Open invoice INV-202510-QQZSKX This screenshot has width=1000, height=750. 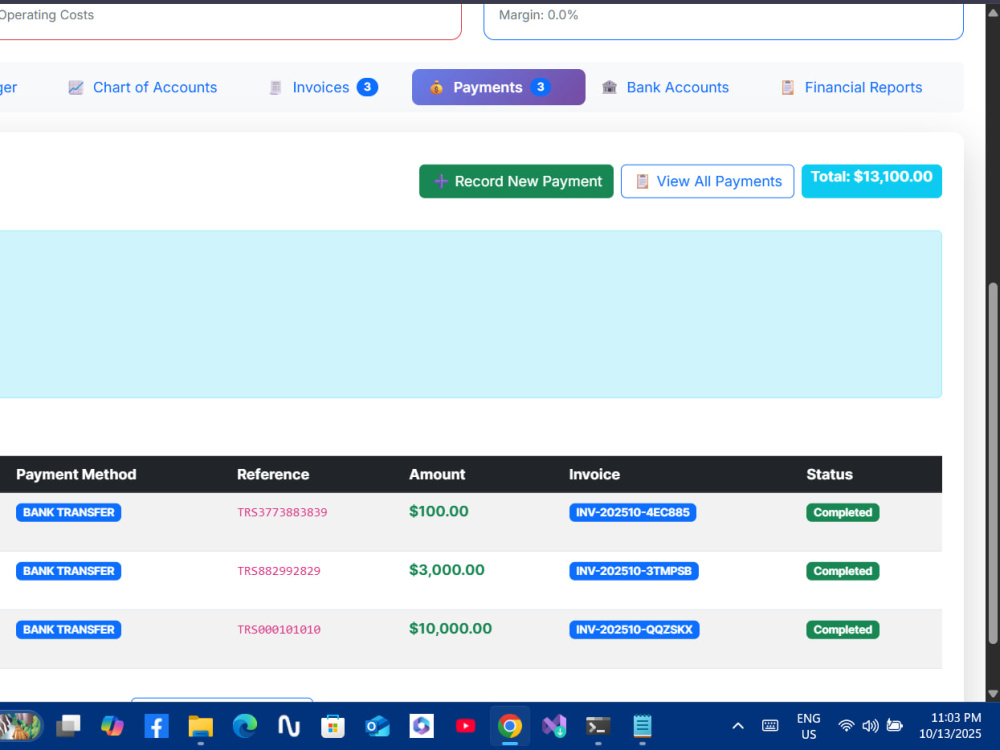[635, 630]
